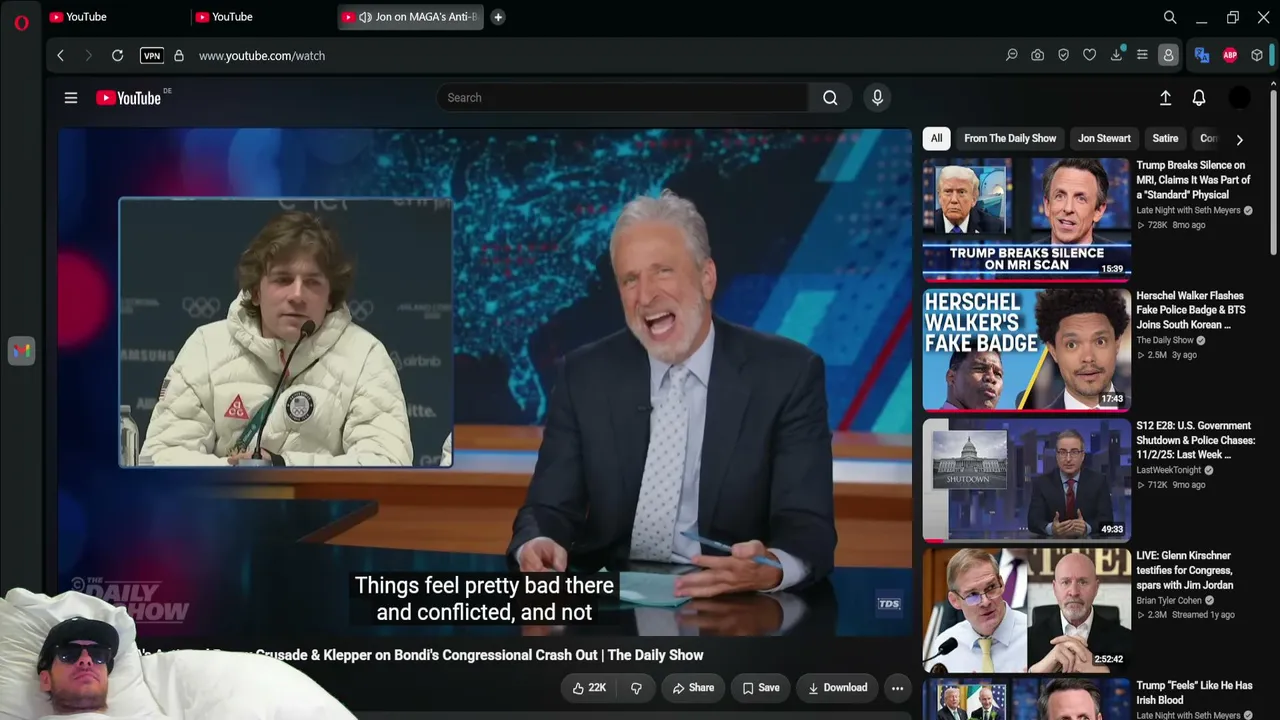Show more filter chips with the arrow

[1239, 139]
